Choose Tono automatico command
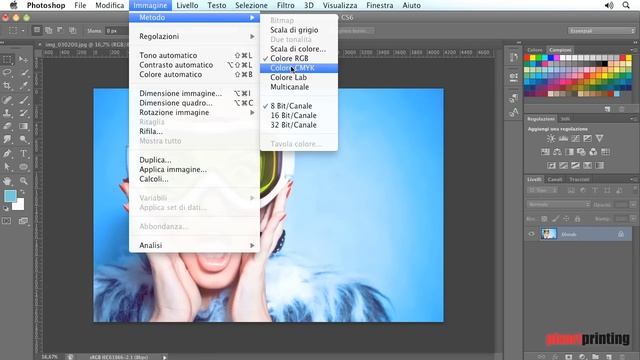Screen dimensions: 640x360 point(194,56)
